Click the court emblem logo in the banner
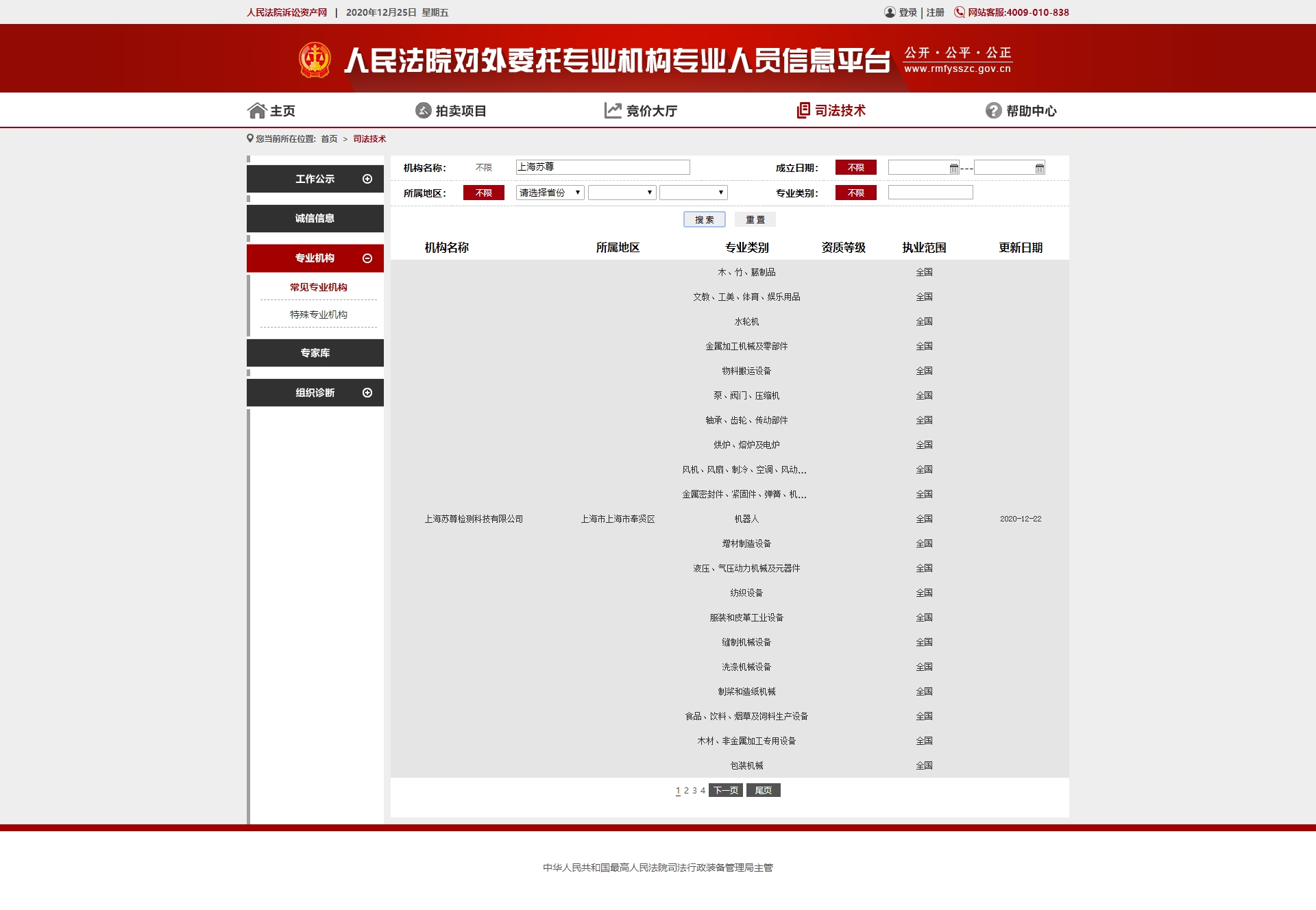Screen dimensions: 1316x910 315,60
